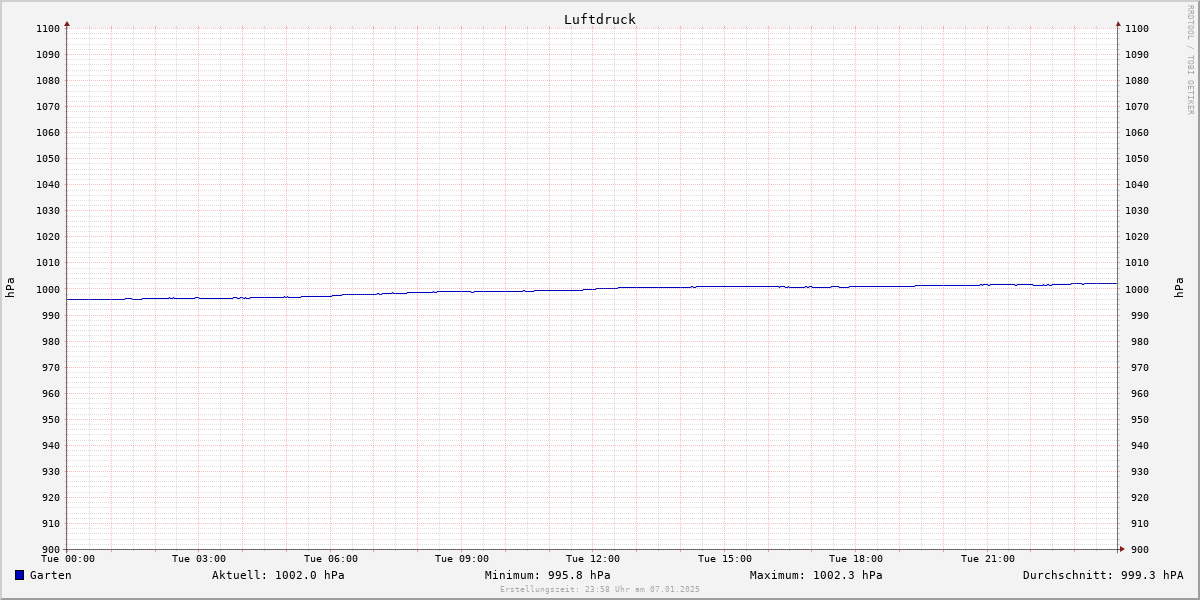Select the Durchschnitt: 999.3 hPA value
Screen dimensions: 1200x600
pos(1103,575)
